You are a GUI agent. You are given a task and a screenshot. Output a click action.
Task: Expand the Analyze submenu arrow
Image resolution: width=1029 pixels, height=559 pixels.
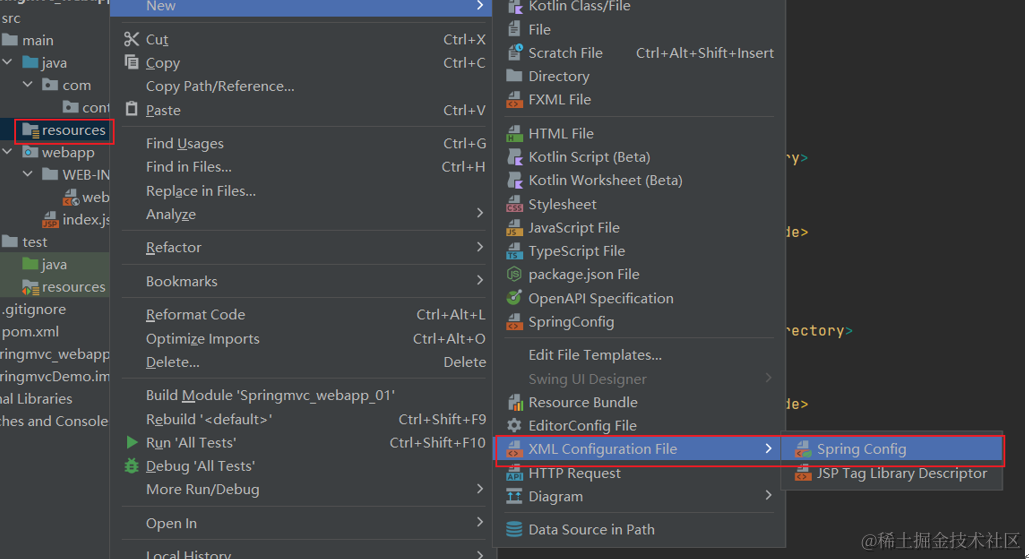(480, 213)
